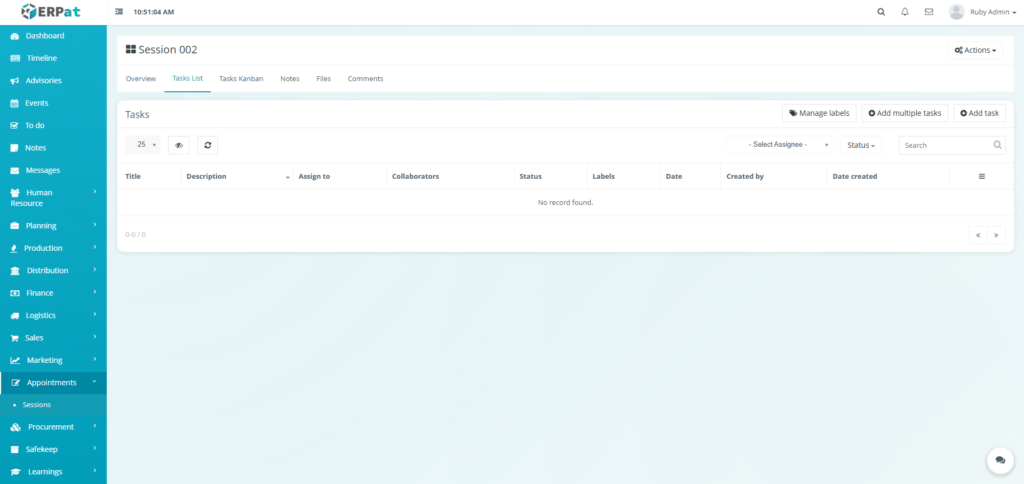
Task: Open Timeline from sidebar
Action: pyautogui.click(x=54, y=58)
